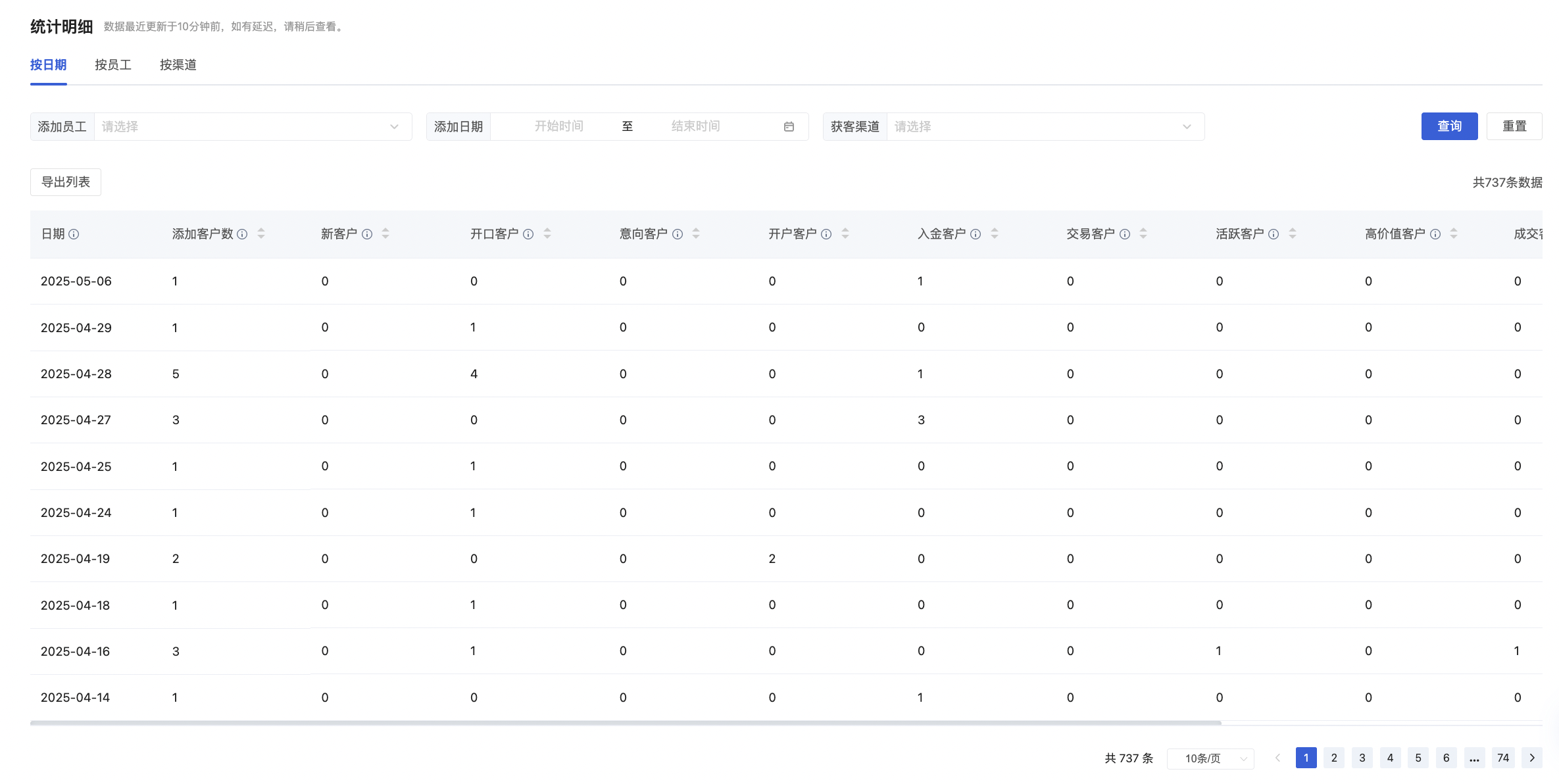Click date cell 2025-04-28

[76, 374]
